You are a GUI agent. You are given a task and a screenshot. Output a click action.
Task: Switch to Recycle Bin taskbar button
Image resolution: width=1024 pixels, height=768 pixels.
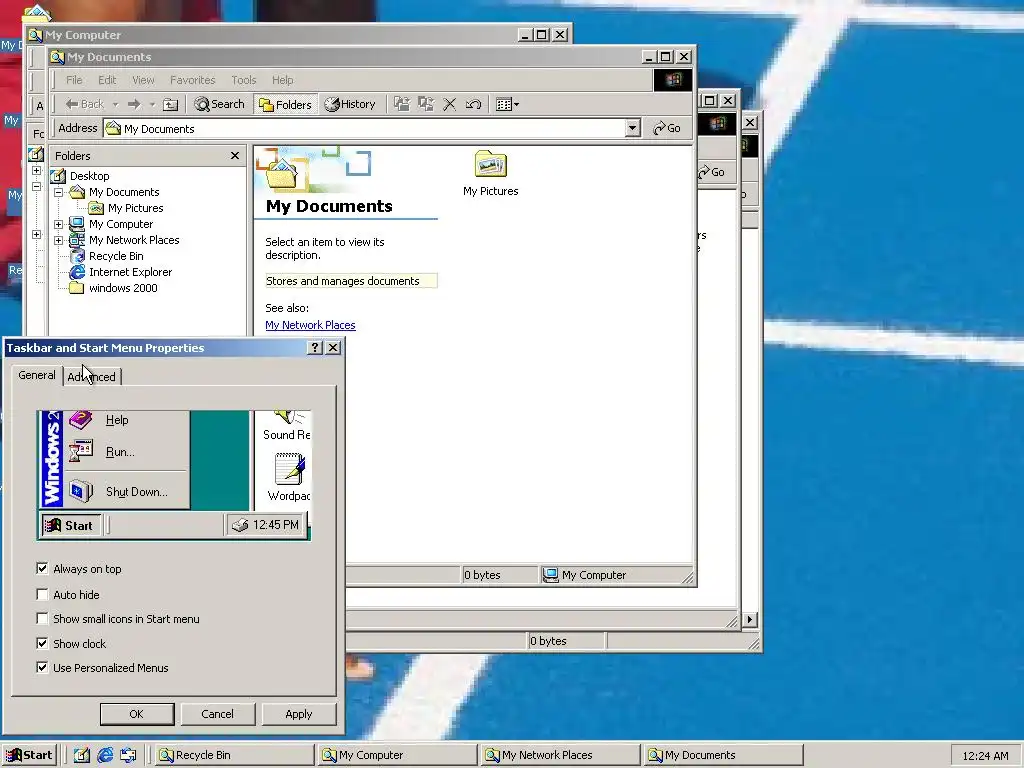(x=233, y=755)
